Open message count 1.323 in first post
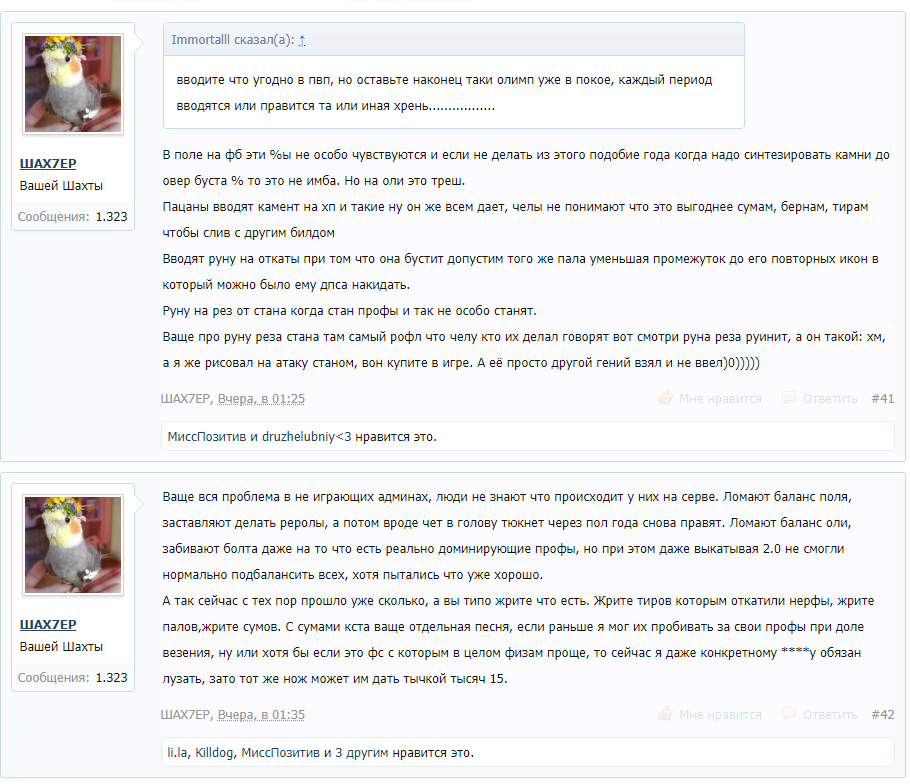The height and width of the screenshot is (784, 910). pyautogui.click(x=111, y=216)
